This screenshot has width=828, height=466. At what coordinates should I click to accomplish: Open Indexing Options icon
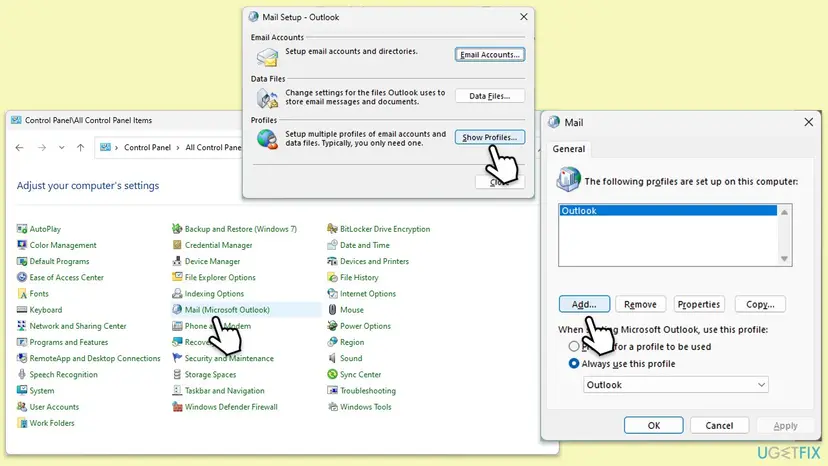(x=177, y=293)
